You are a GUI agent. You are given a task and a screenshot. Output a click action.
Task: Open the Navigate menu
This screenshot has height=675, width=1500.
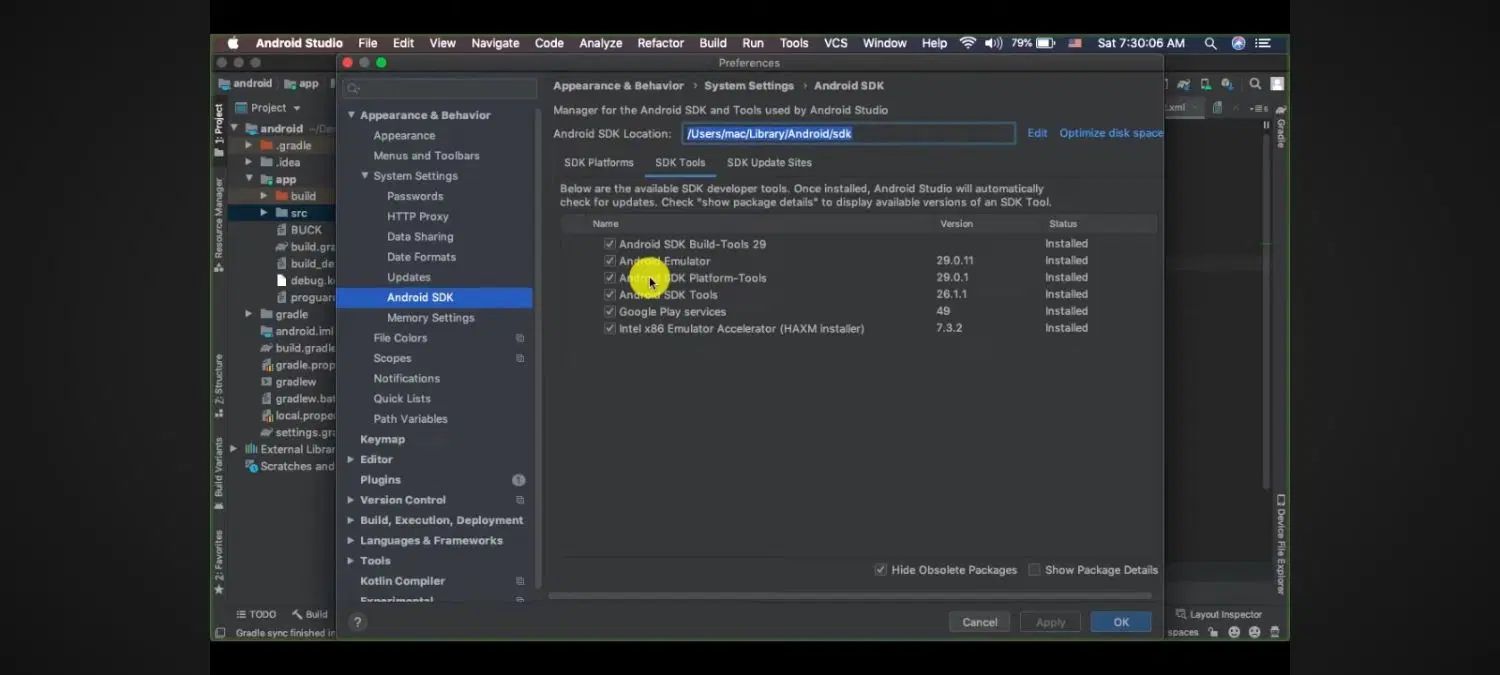tap(495, 43)
